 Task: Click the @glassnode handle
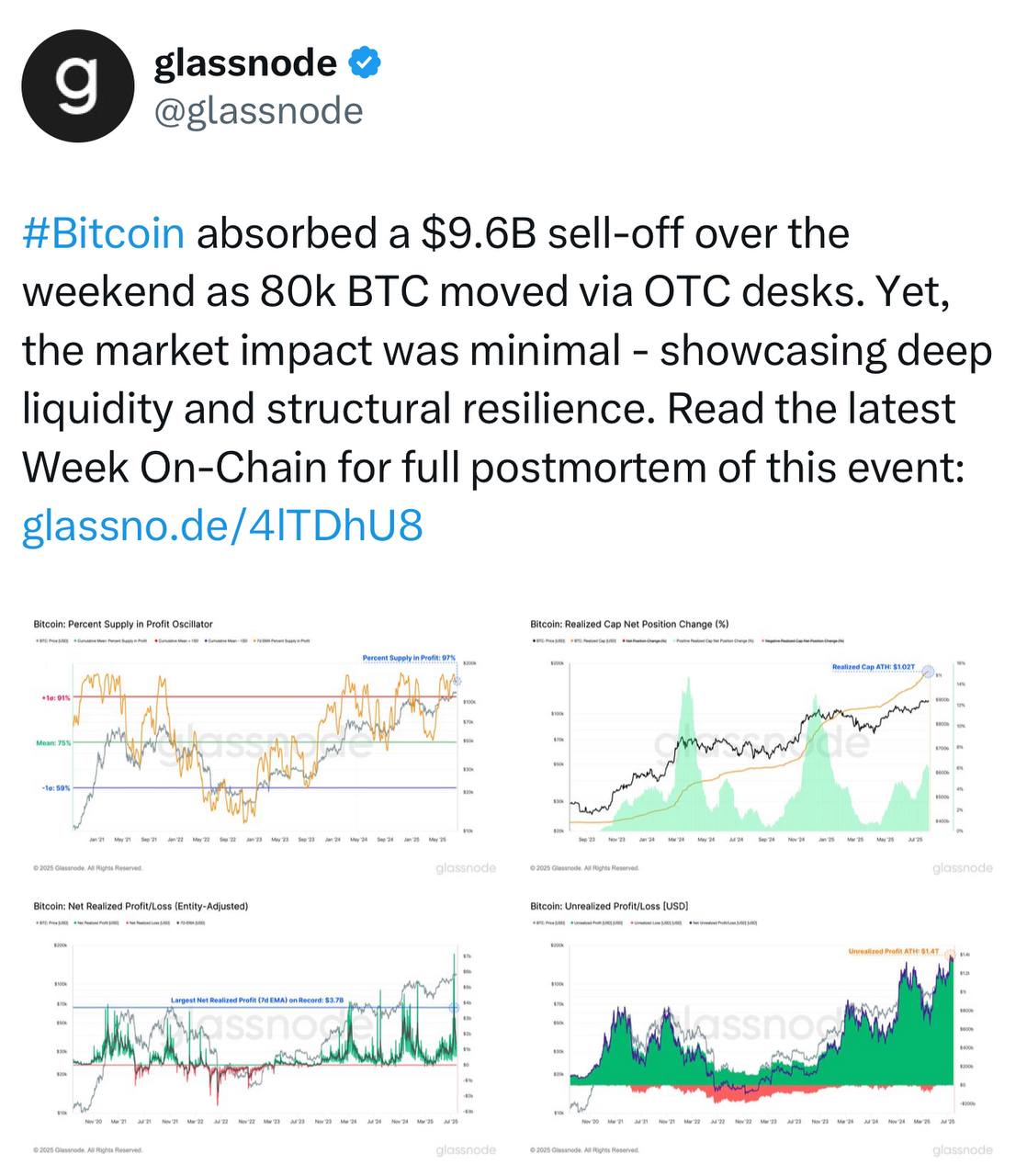click(258, 111)
